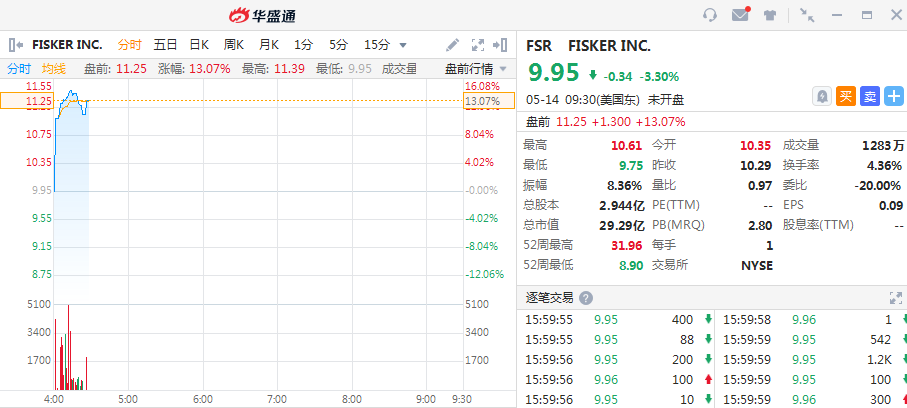Open the customer service headset icon
907x408 pixels.
(711, 15)
